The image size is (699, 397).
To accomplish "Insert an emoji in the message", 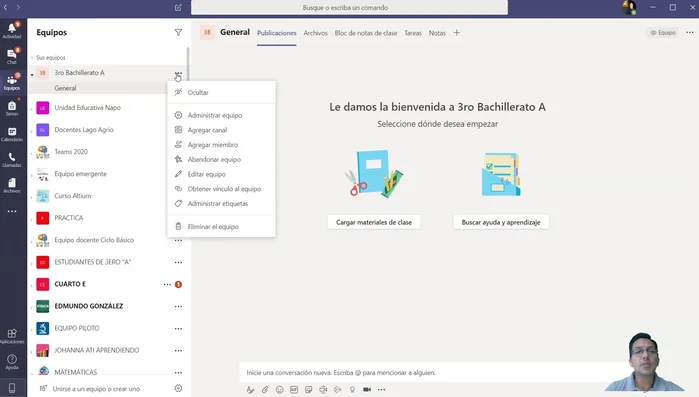I will tap(280, 390).
